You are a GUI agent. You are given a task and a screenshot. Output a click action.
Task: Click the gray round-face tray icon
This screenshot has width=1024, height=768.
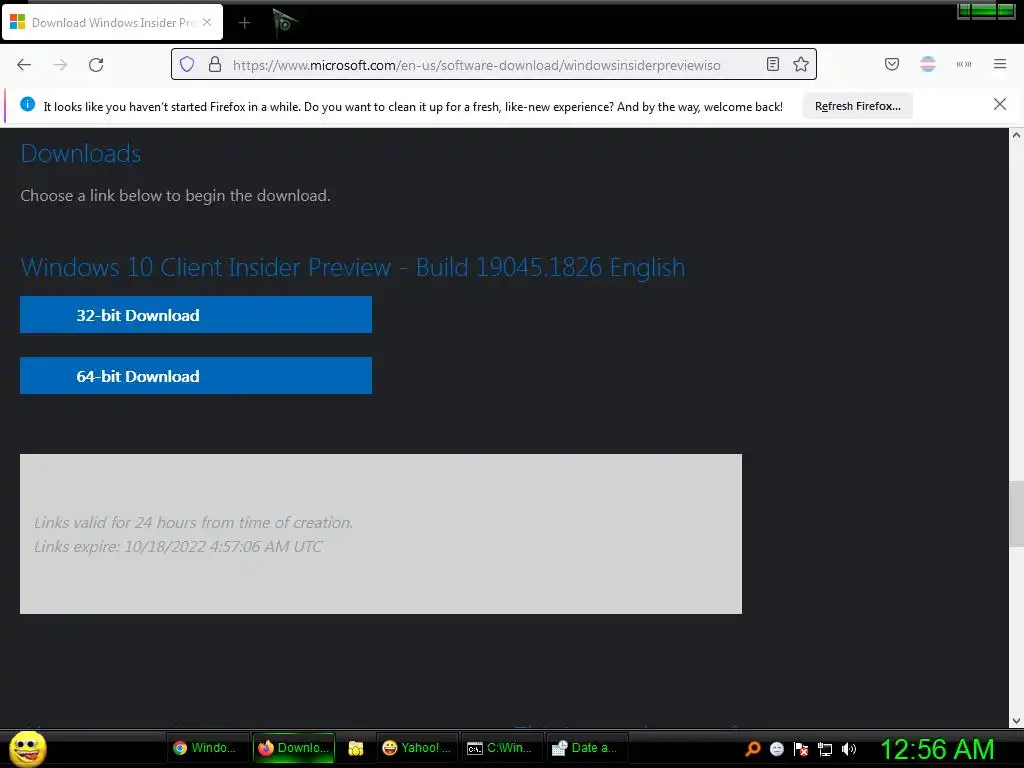pos(777,748)
